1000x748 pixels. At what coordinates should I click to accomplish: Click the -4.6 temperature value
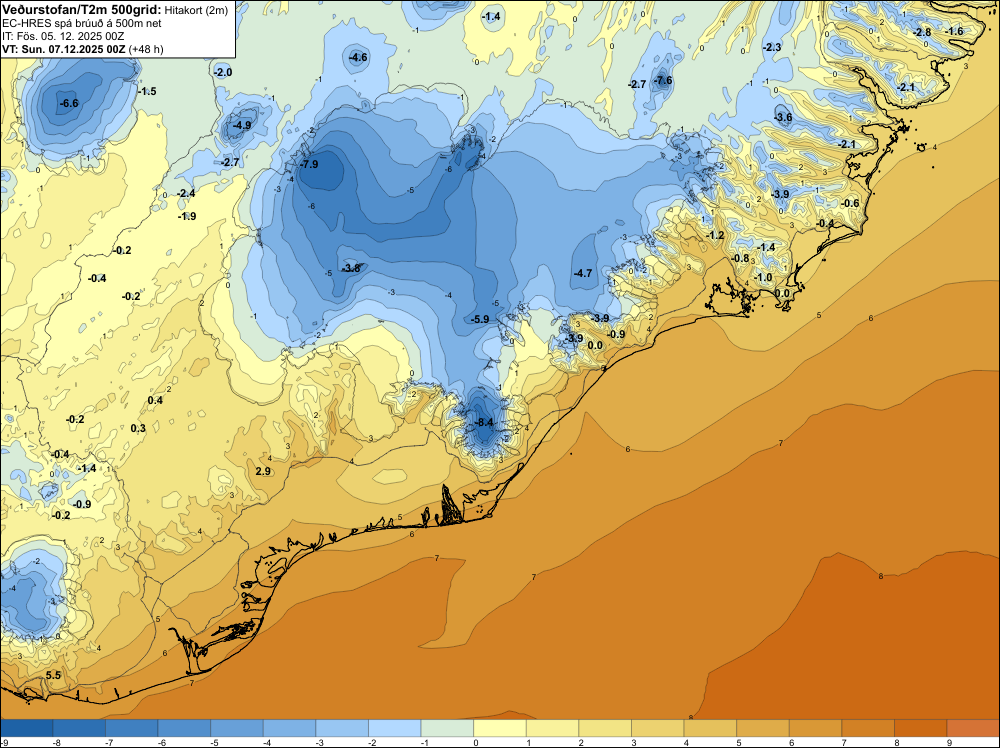[x=358, y=57]
